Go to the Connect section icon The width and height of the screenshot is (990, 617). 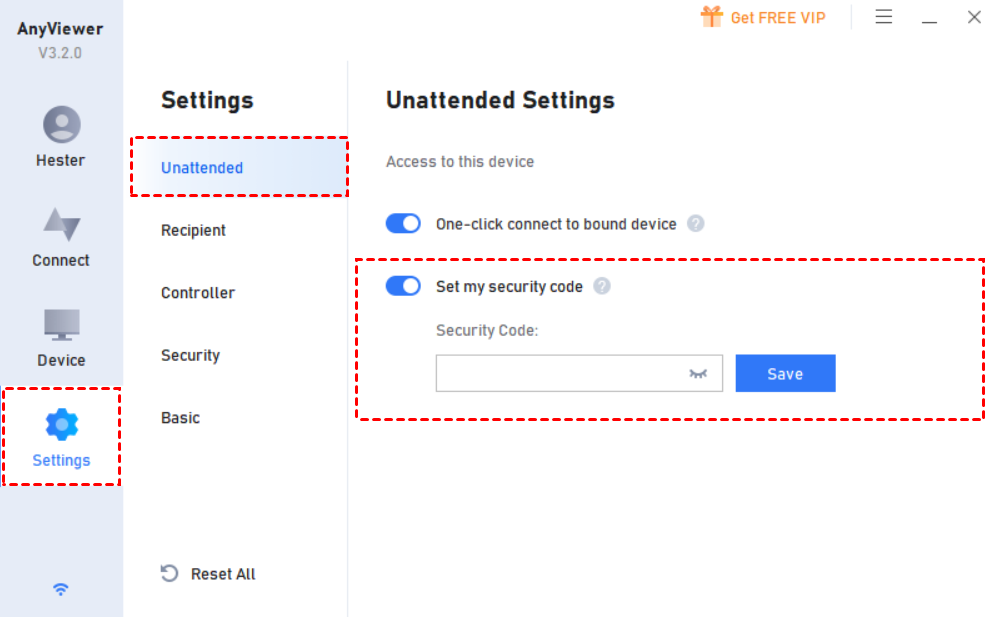[x=61, y=224]
